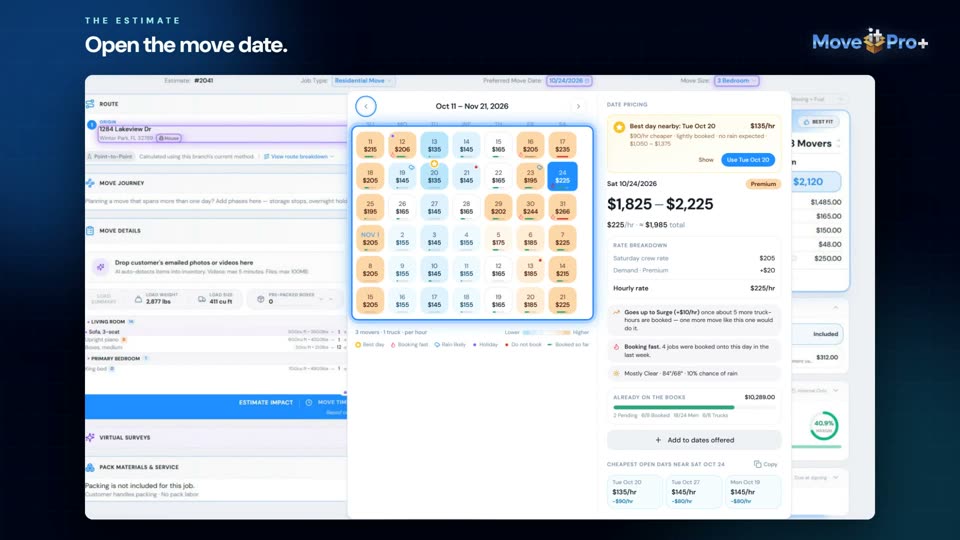Image resolution: width=960 pixels, height=540 pixels.
Task: Select the Tue Oct 20 $135/hr cheapest day card
Action: (634, 491)
